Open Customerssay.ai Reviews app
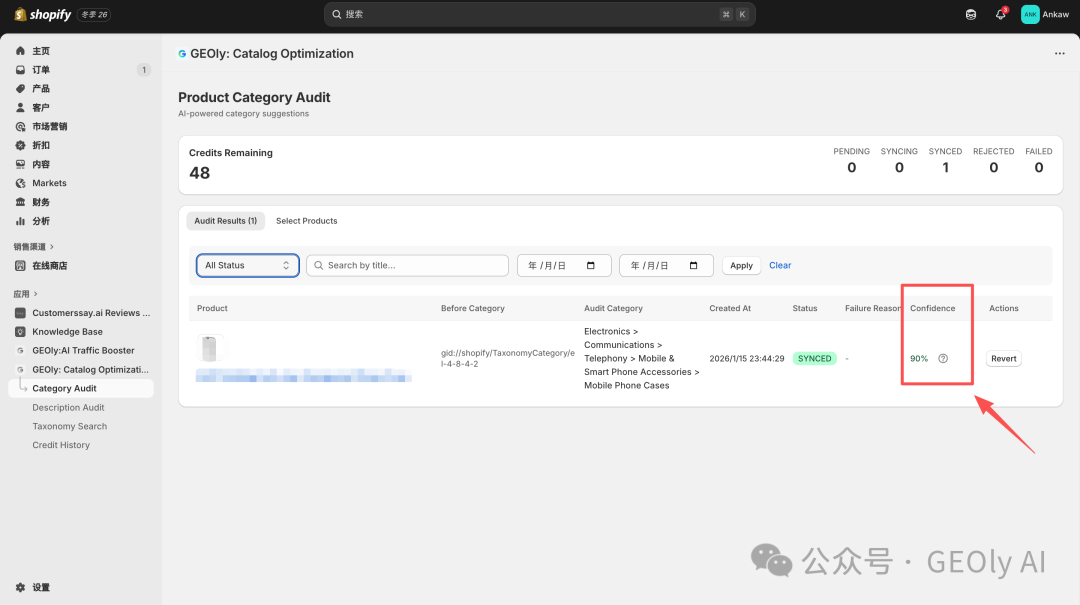The image size is (1080, 605). (91, 313)
